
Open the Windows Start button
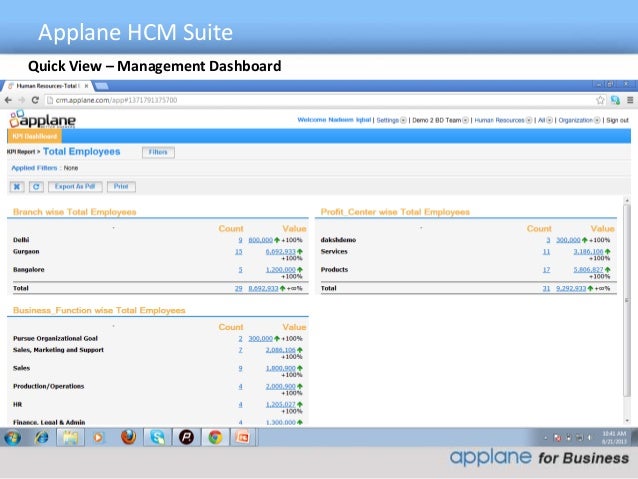[13, 438]
